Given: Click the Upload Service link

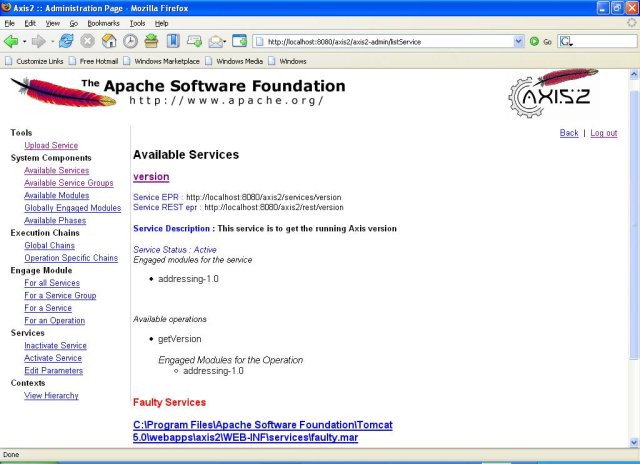Looking at the screenshot, I should click(51, 145).
